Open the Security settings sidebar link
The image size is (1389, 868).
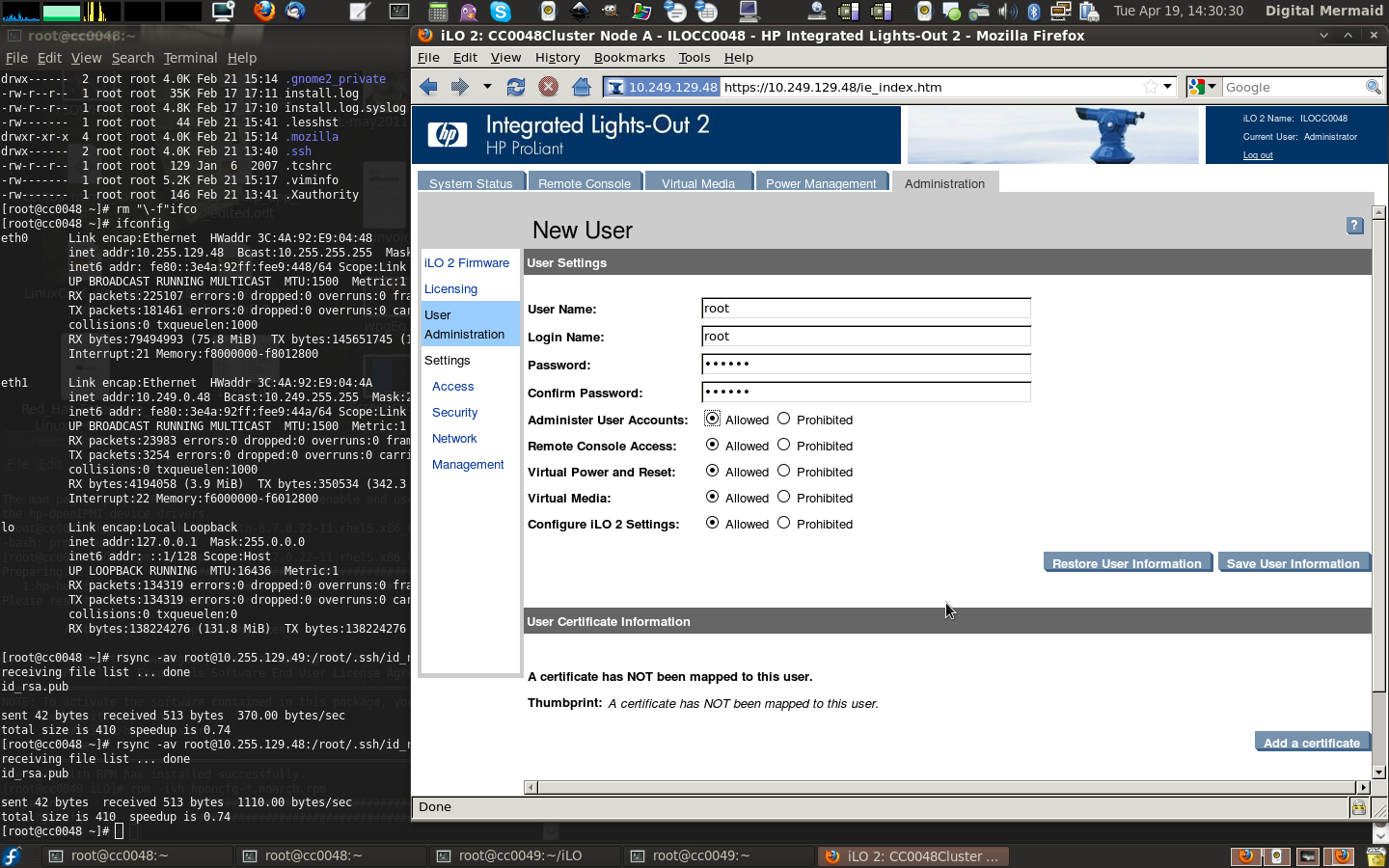(454, 412)
